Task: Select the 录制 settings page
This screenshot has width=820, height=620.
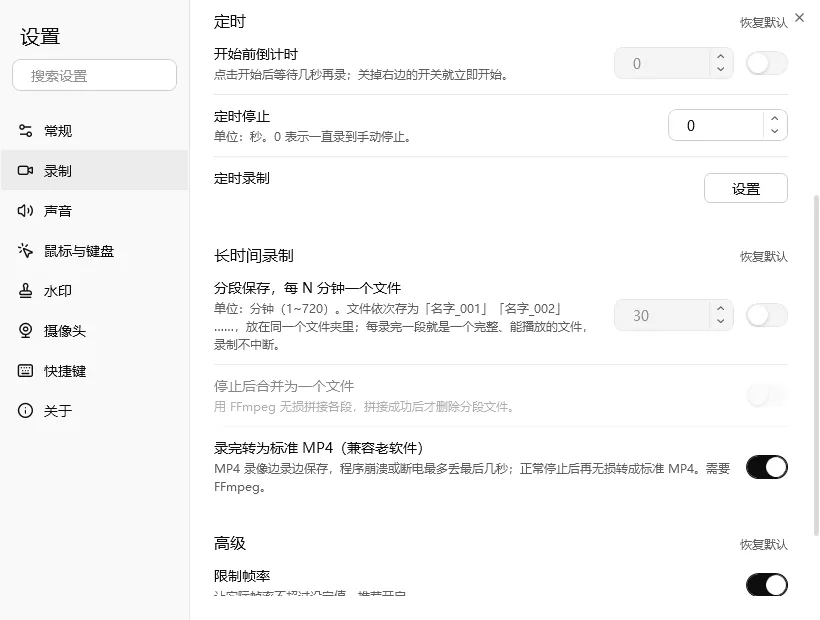Action: [94, 170]
